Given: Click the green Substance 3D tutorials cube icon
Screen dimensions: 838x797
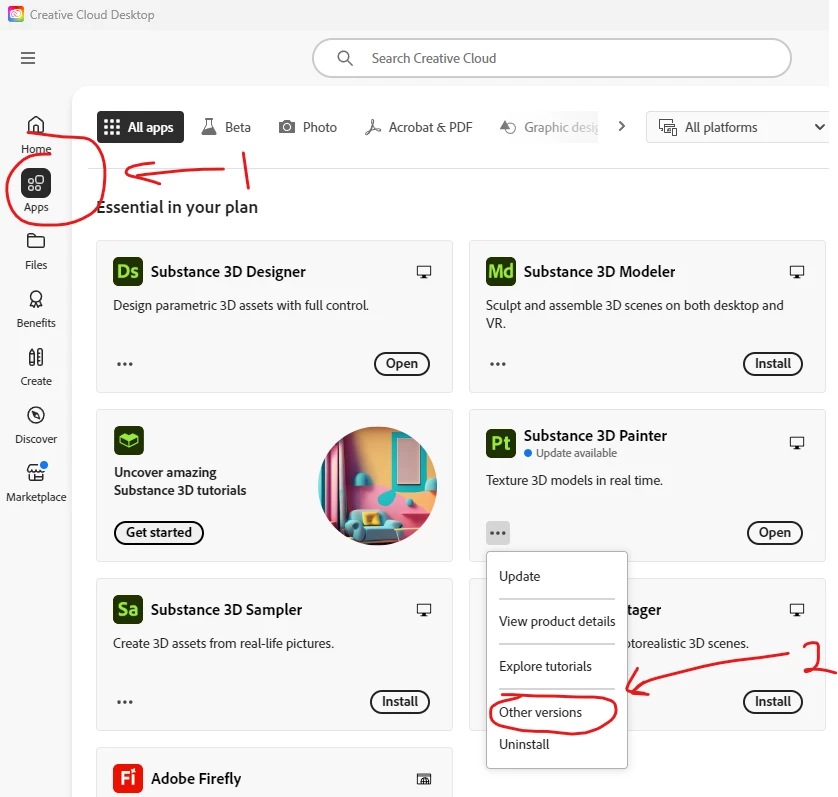Looking at the screenshot, I should point(129,440).
